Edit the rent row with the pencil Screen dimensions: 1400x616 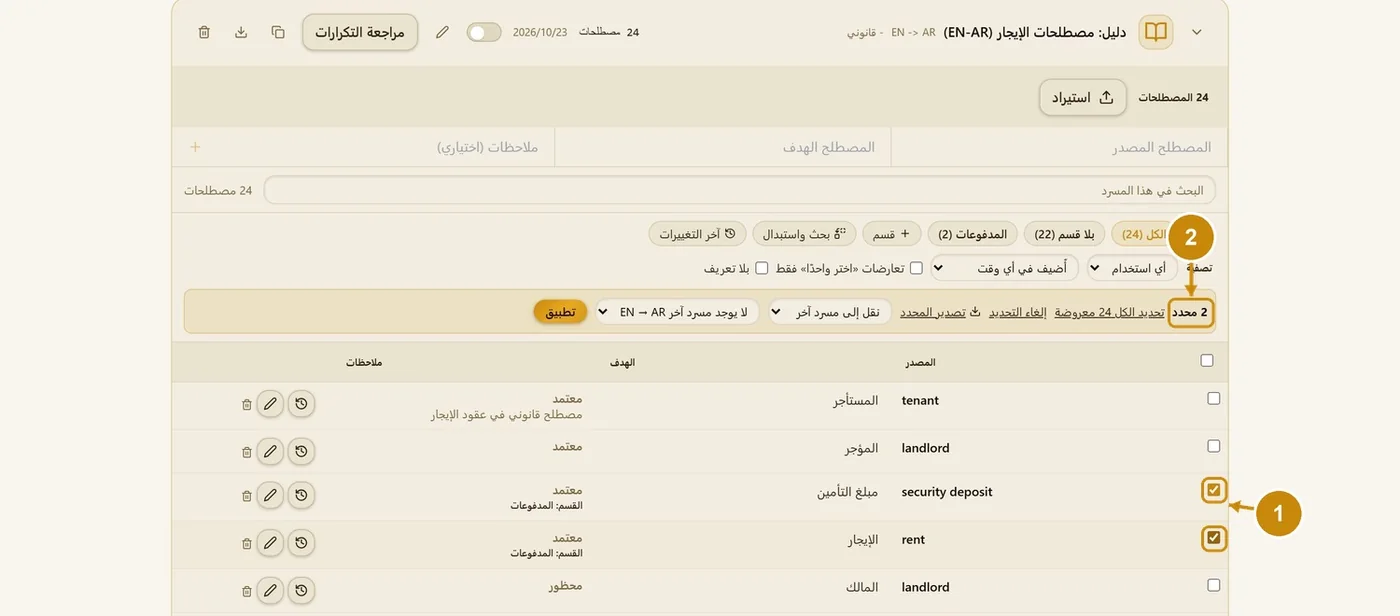point(270,543)
